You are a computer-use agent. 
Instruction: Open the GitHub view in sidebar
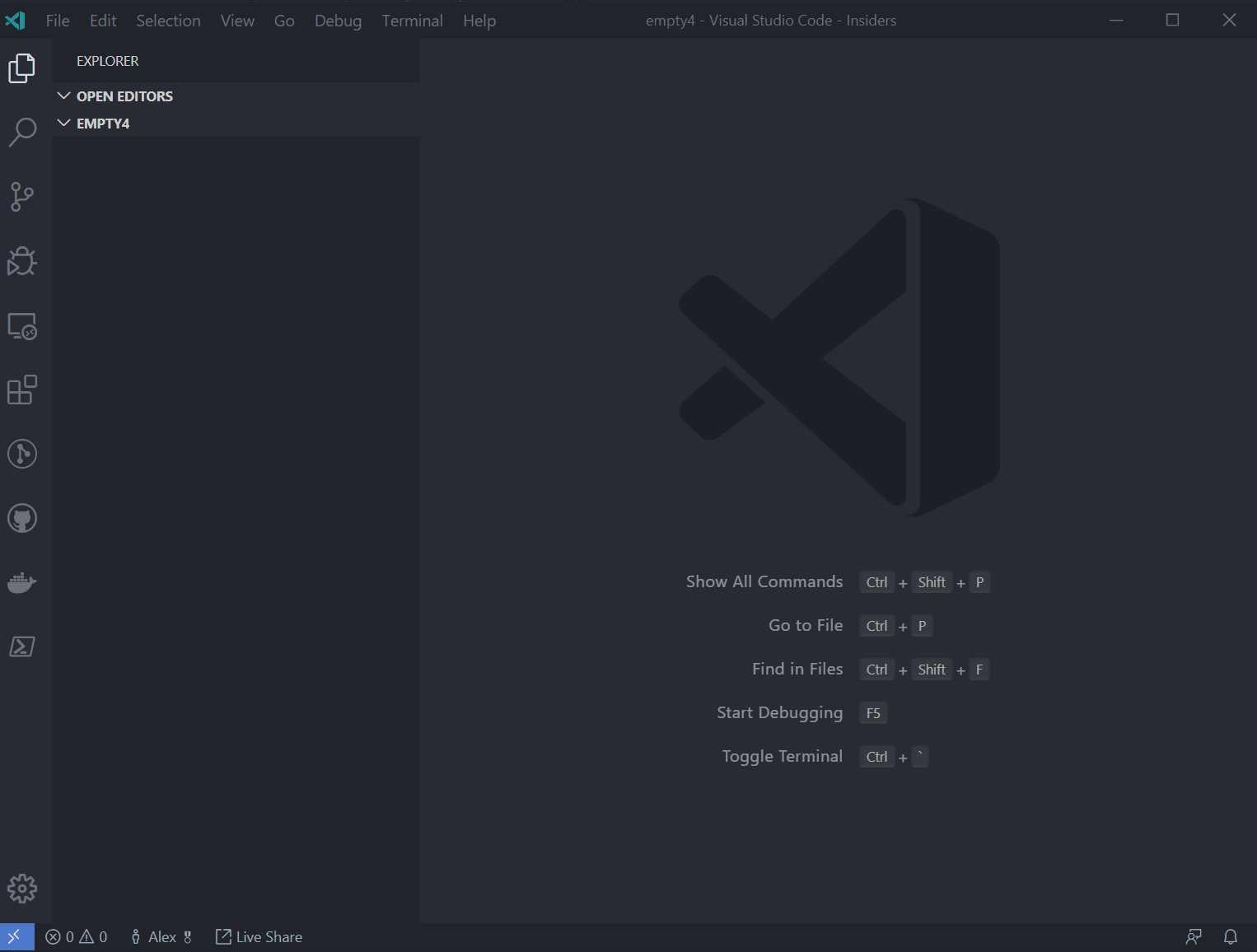tap(22, 518)
